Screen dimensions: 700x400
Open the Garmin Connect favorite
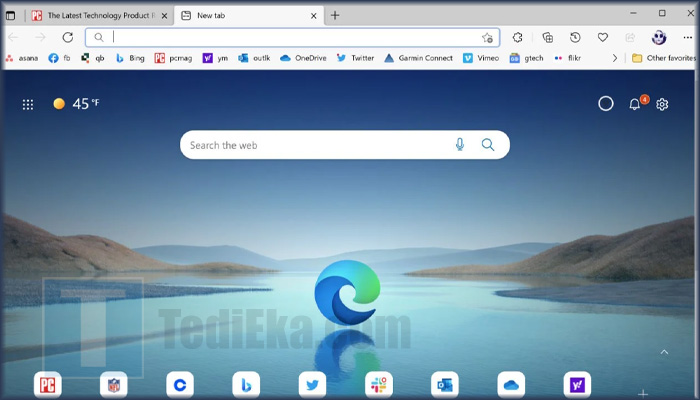(418, 58)
